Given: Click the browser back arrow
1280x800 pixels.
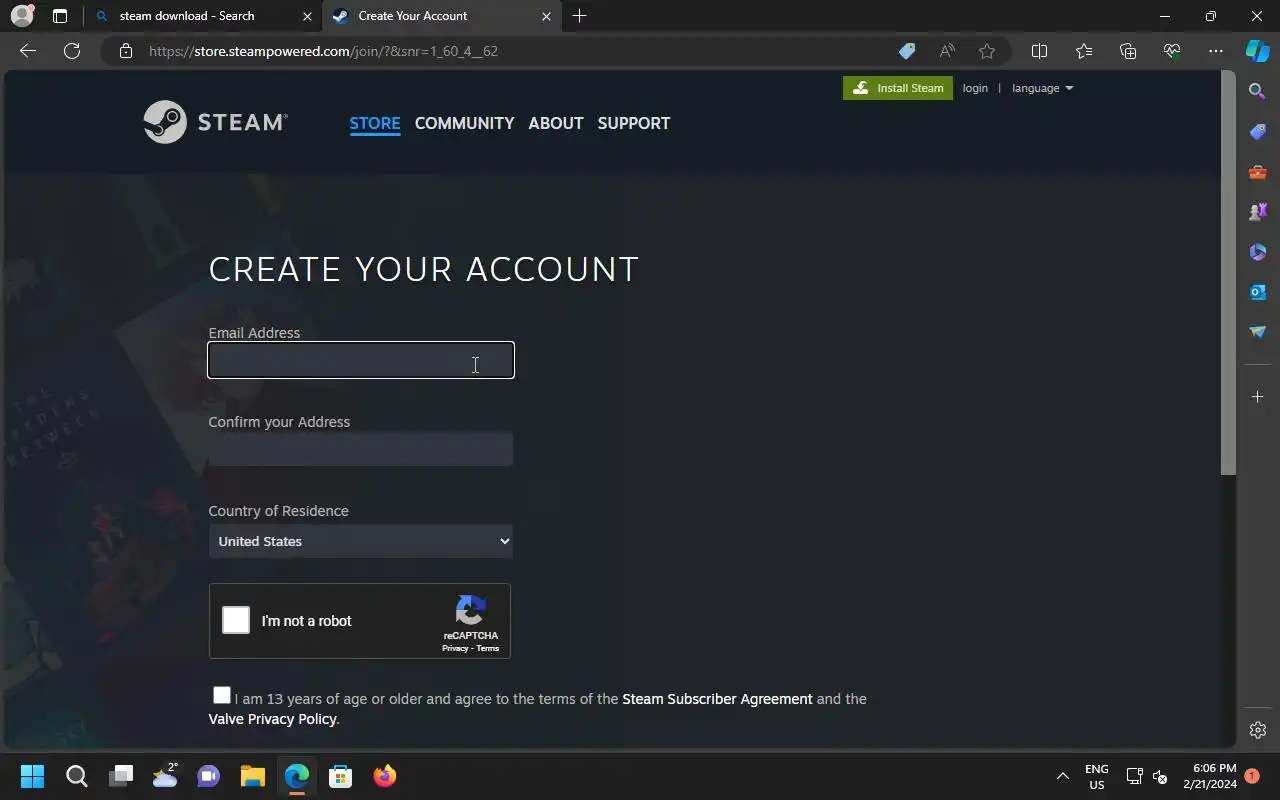Looking at the screenshot, I should 28,51.
